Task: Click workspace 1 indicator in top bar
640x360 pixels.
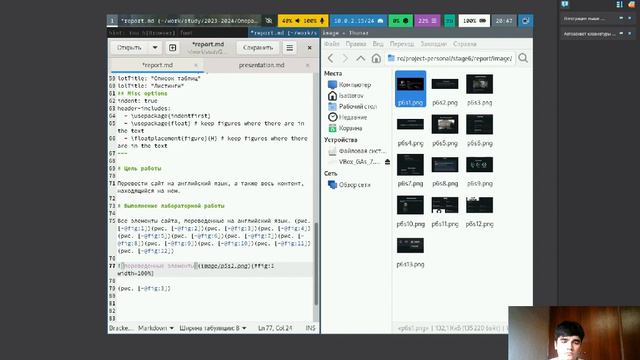Action: (112, 20)
